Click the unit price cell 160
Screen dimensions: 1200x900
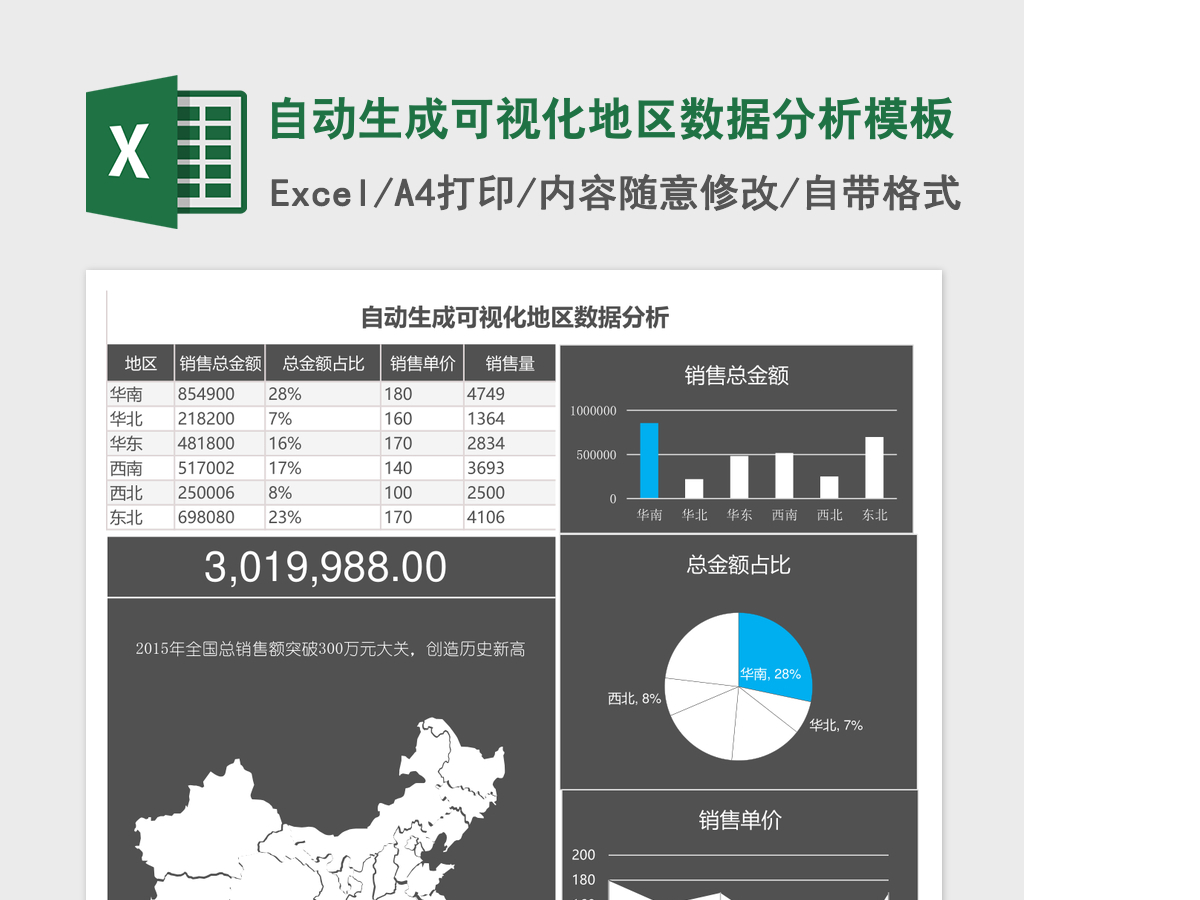tap(422, 419)
